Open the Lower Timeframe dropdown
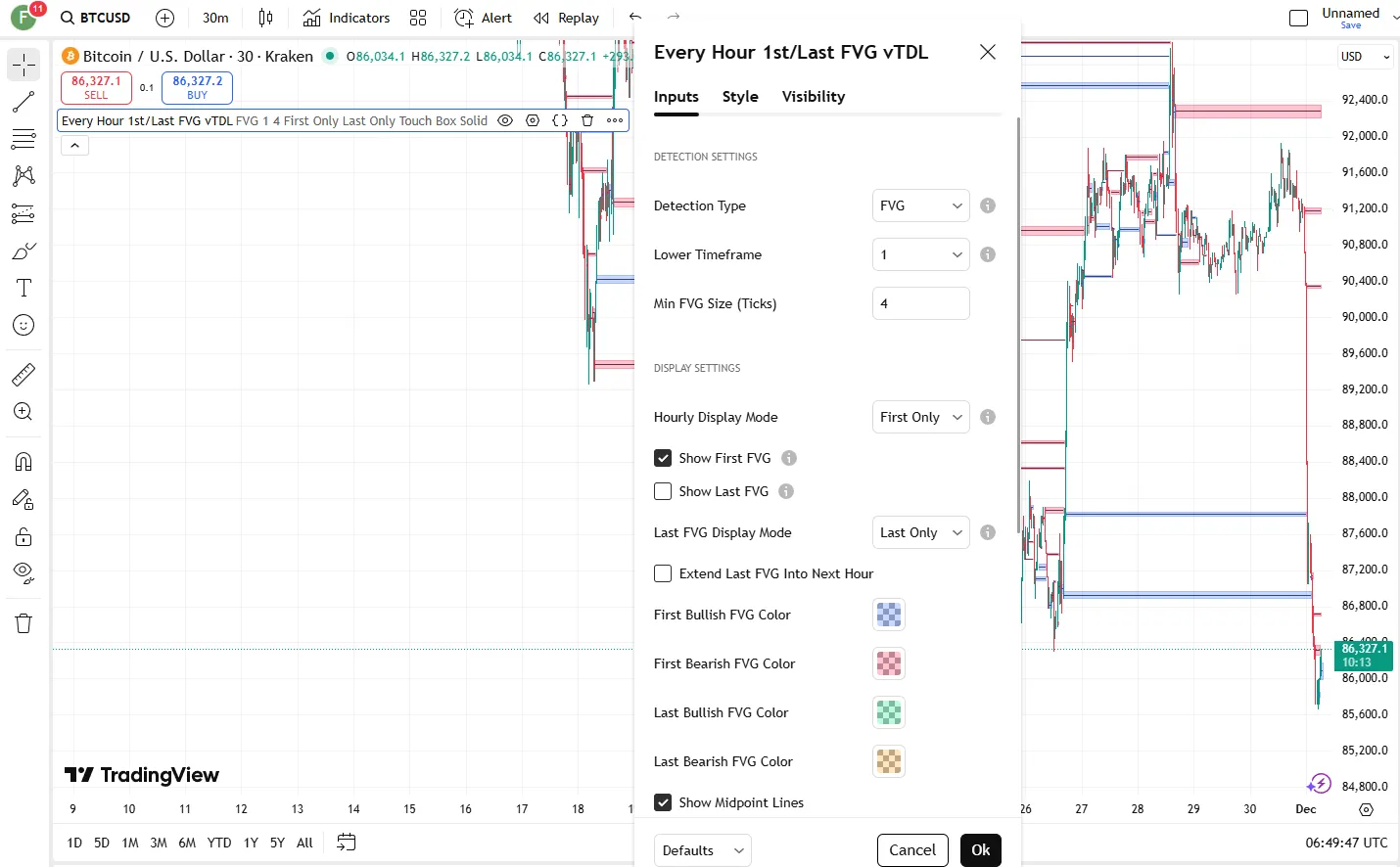Screen dimensions: 1400x867 [921, 254]
